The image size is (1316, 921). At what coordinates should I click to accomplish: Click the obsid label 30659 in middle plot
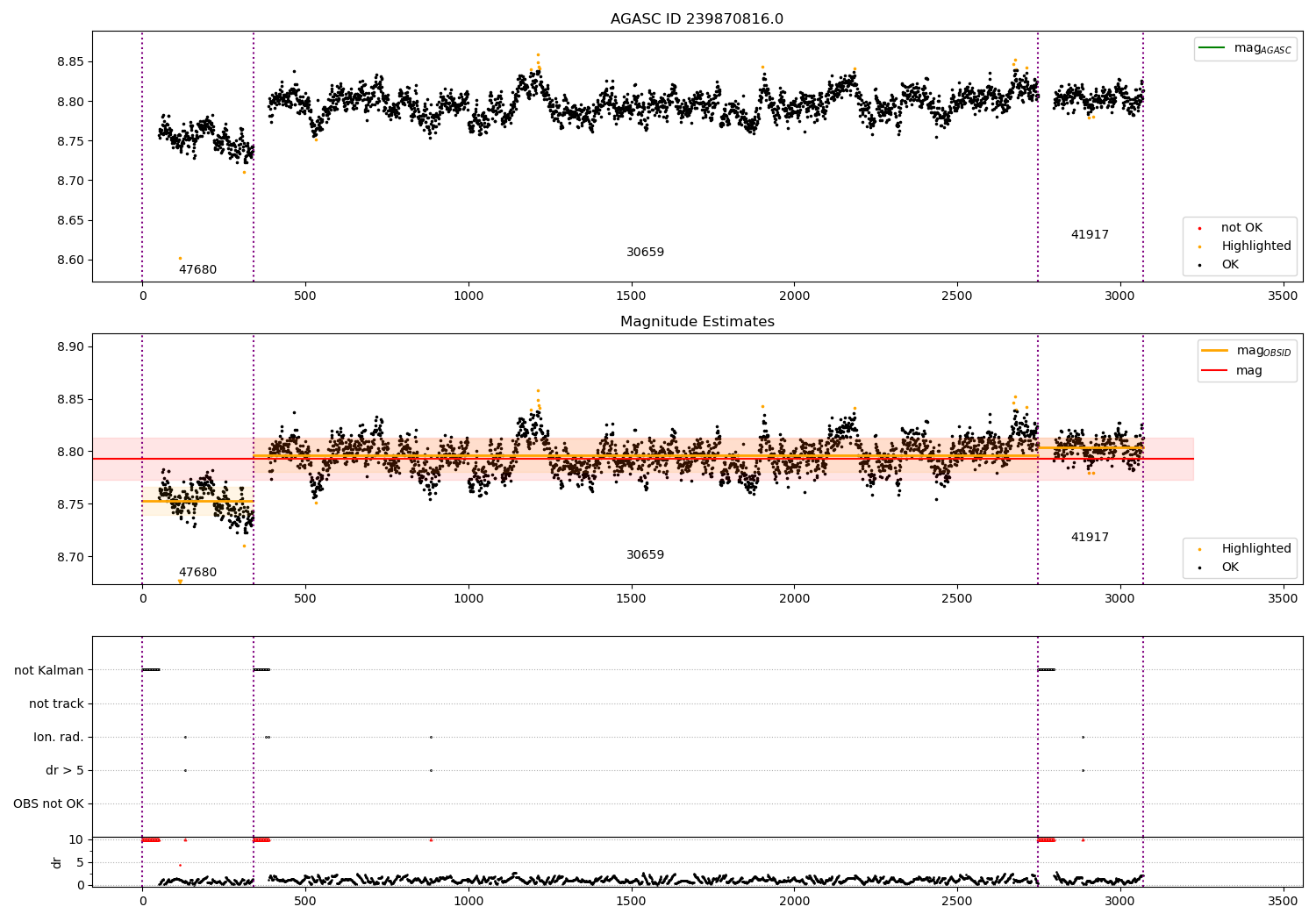645,555
